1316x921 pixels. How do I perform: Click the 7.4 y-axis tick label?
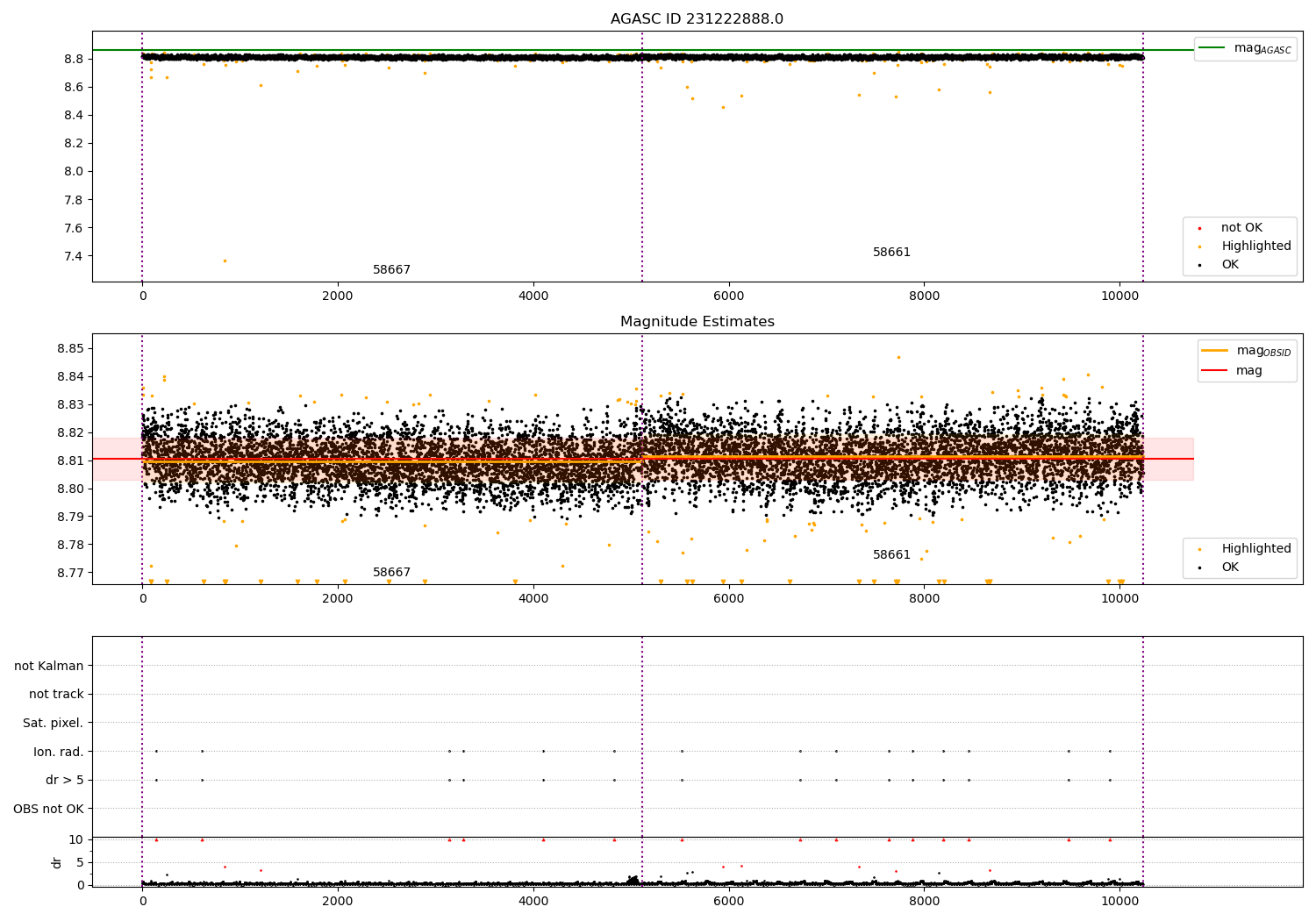pos(74,256)
